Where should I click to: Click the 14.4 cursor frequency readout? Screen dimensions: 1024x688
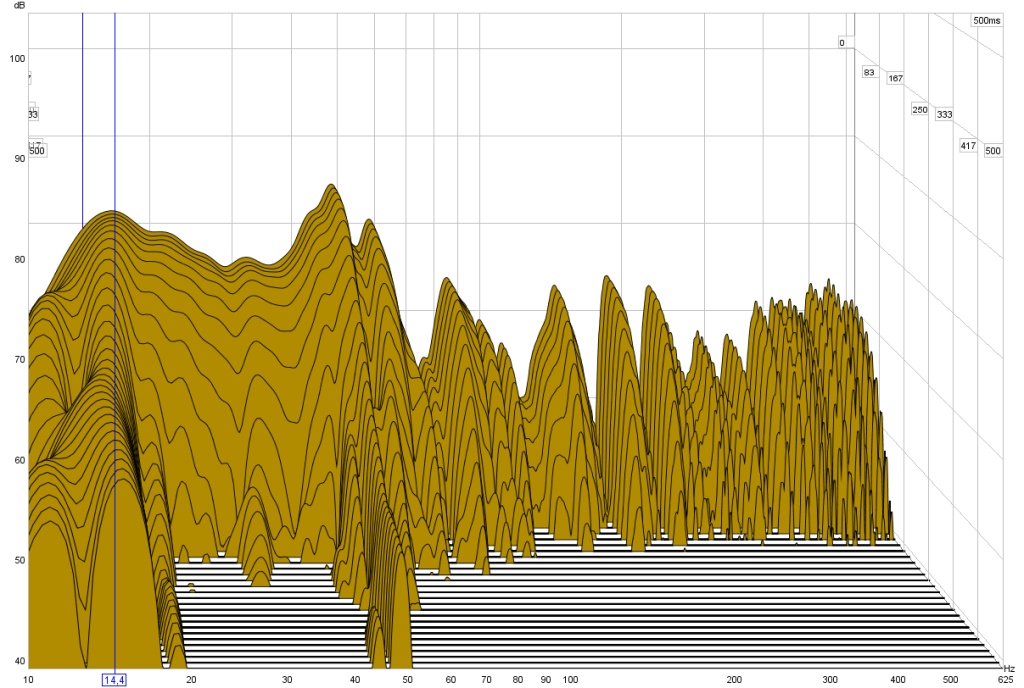coord(115,680)
